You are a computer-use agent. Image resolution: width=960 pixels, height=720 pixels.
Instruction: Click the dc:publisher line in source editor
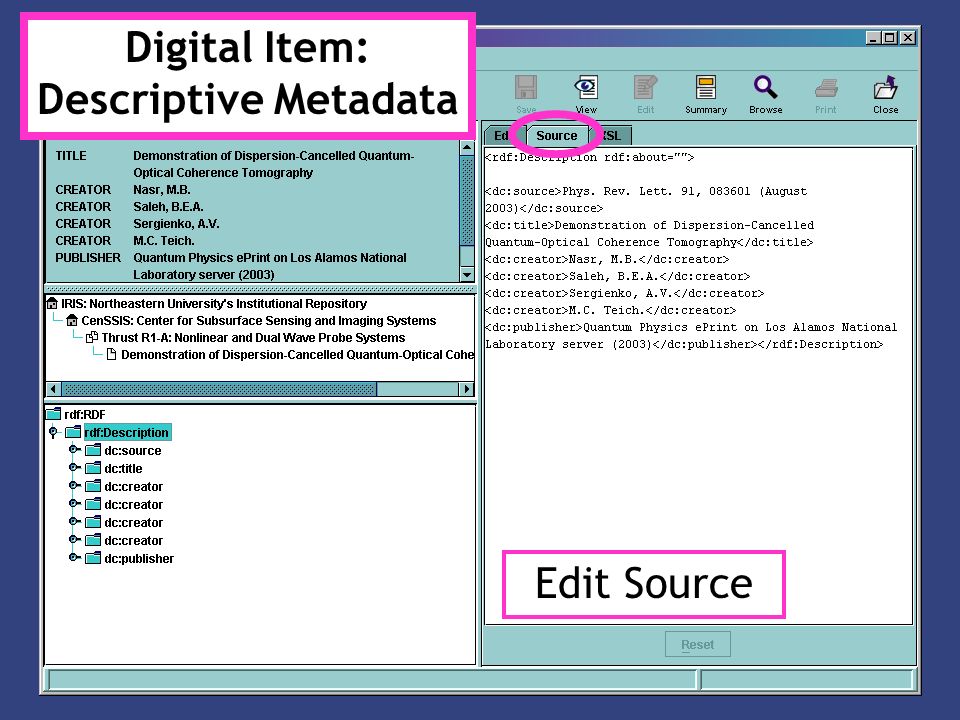pyautogui.click(x=691, y=336)
